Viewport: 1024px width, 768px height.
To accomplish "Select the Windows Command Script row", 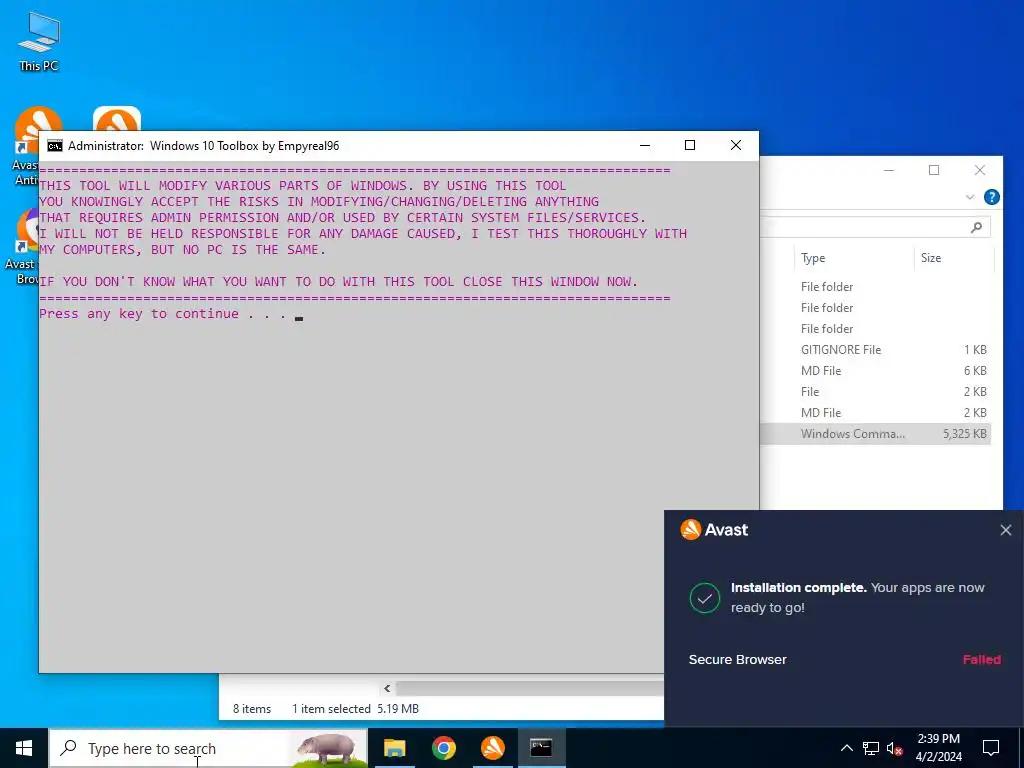I will point(875,434).
